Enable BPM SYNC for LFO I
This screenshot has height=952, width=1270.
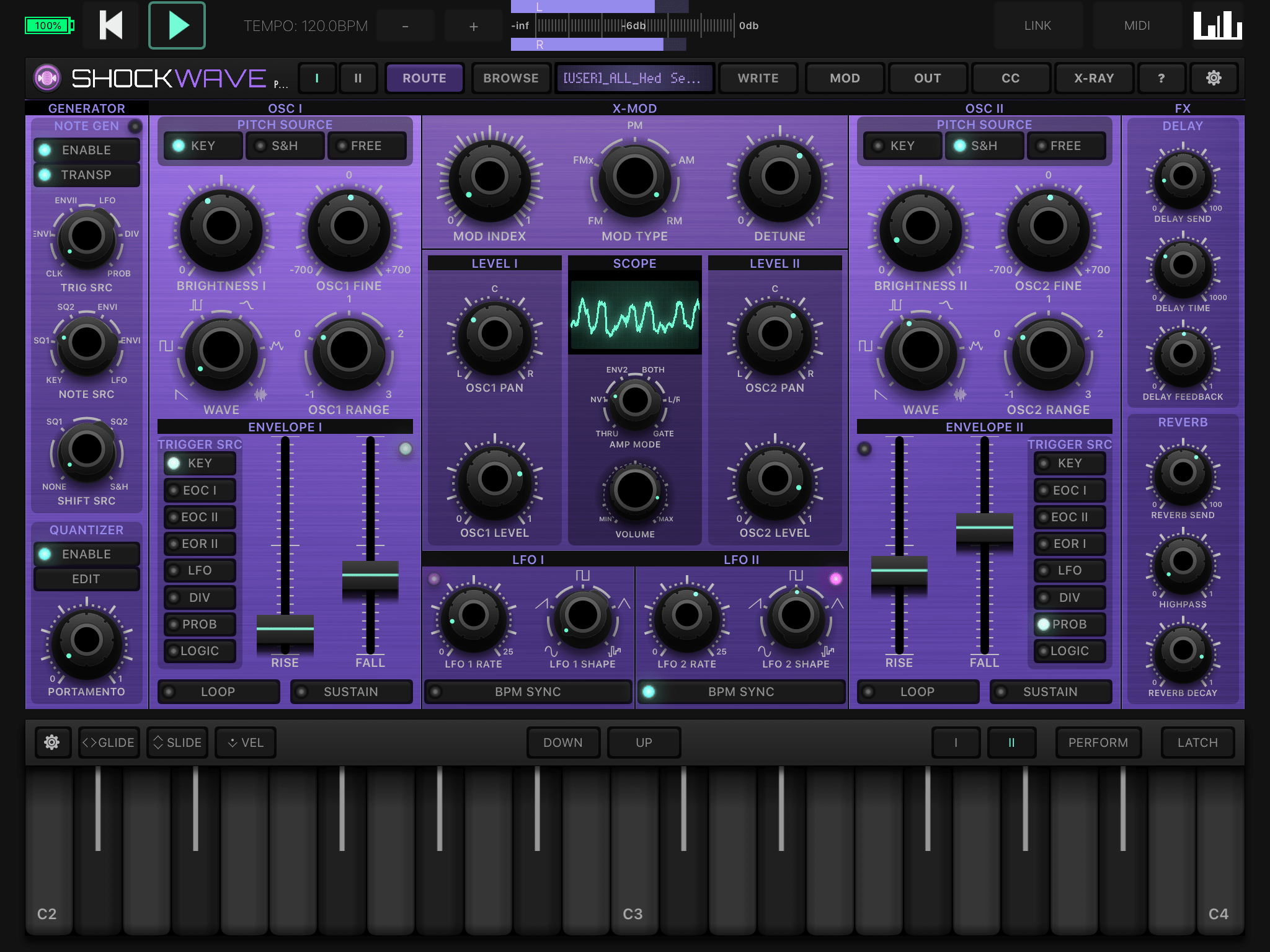pyautogui.click(x=528, y=692)
